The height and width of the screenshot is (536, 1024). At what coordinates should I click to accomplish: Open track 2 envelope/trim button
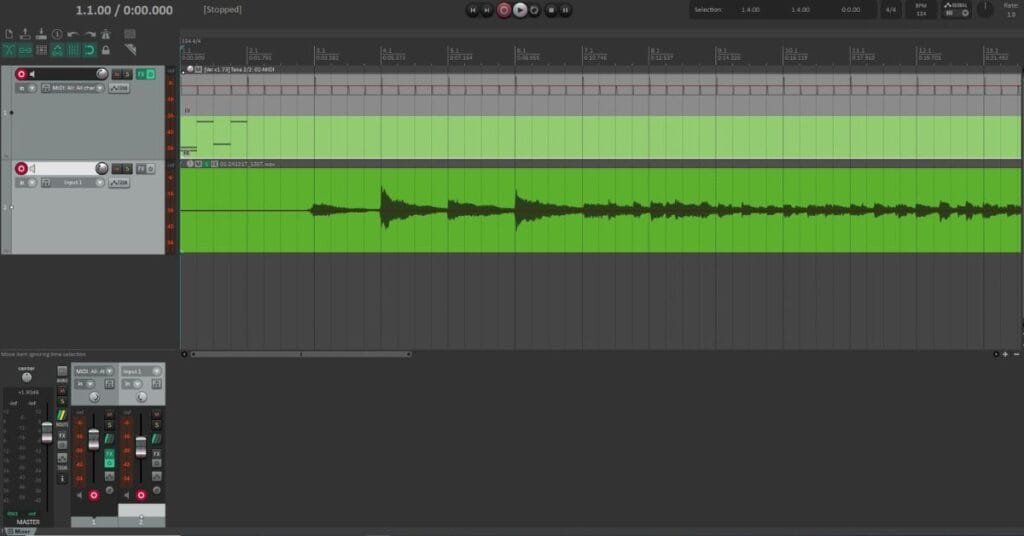point(120,183)
